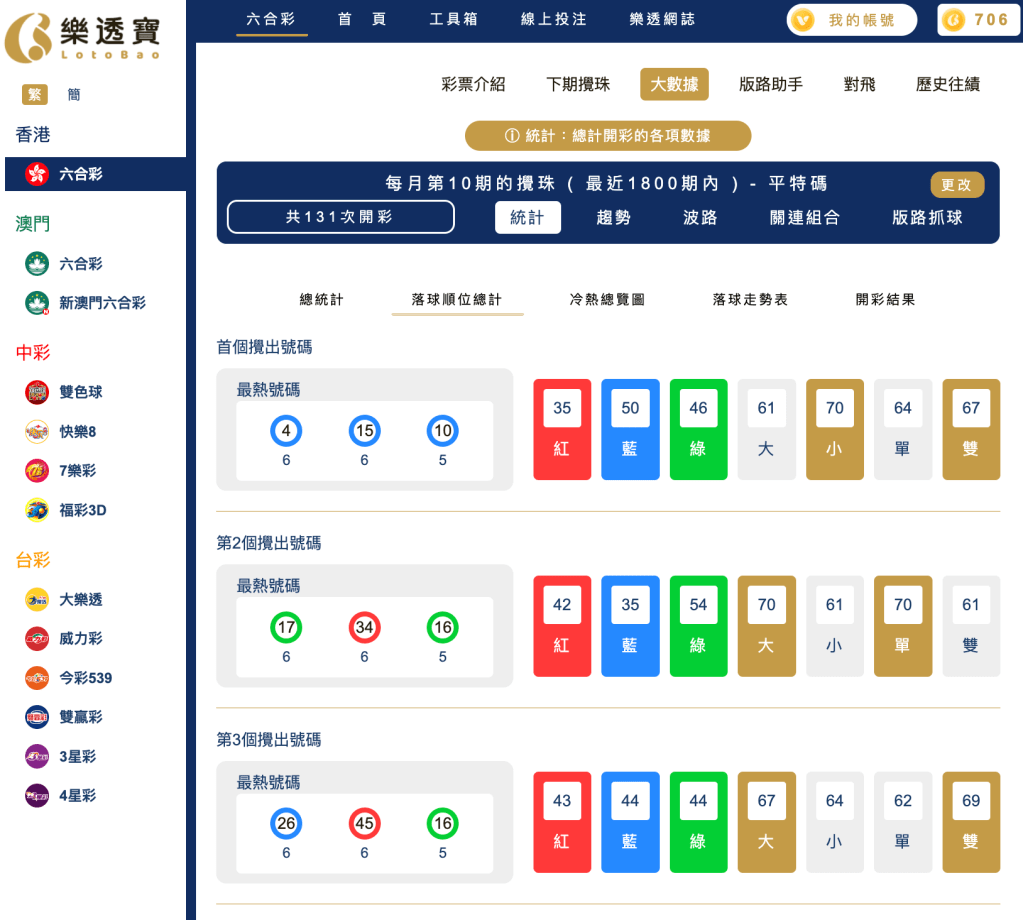The image size is (1023, 920).
Task: Switch statistics view to 趨勢
Action: pos(613,217)
